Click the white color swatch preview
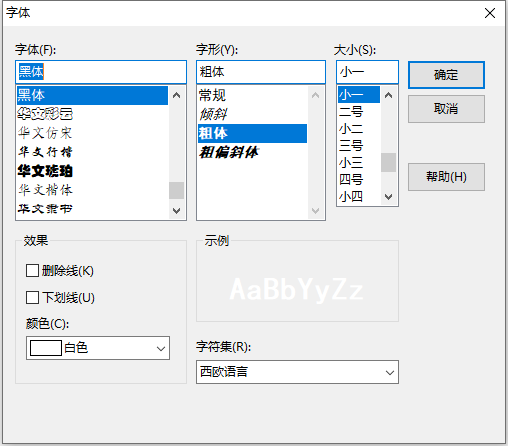 46,348
